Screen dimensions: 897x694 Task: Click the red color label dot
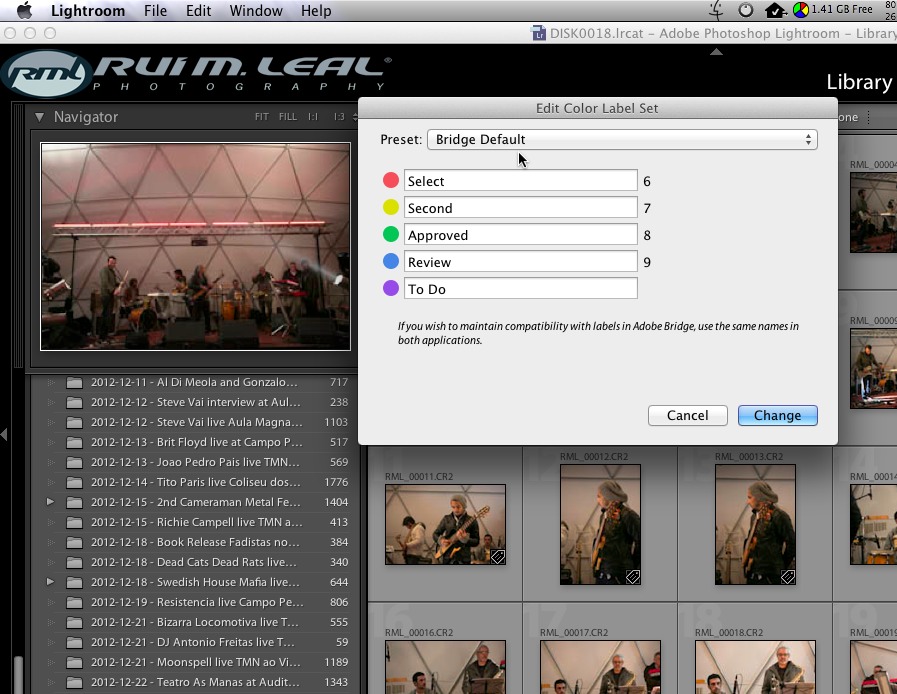tap(391, 180)
